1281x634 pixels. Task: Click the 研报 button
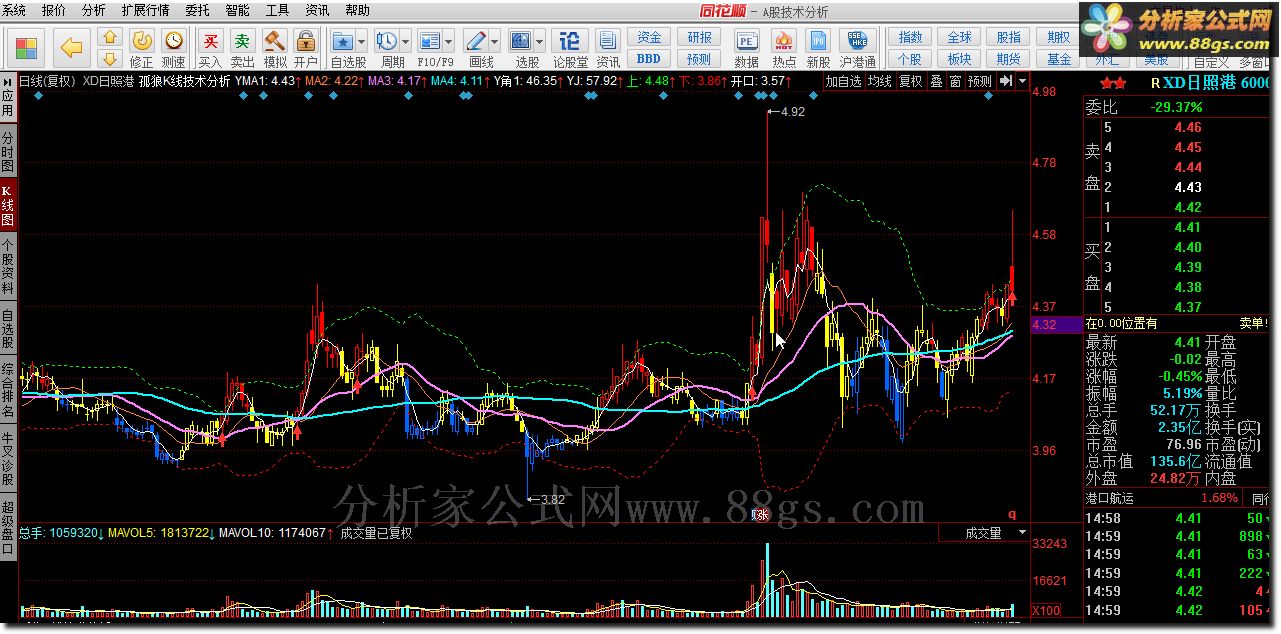(699, 37)
